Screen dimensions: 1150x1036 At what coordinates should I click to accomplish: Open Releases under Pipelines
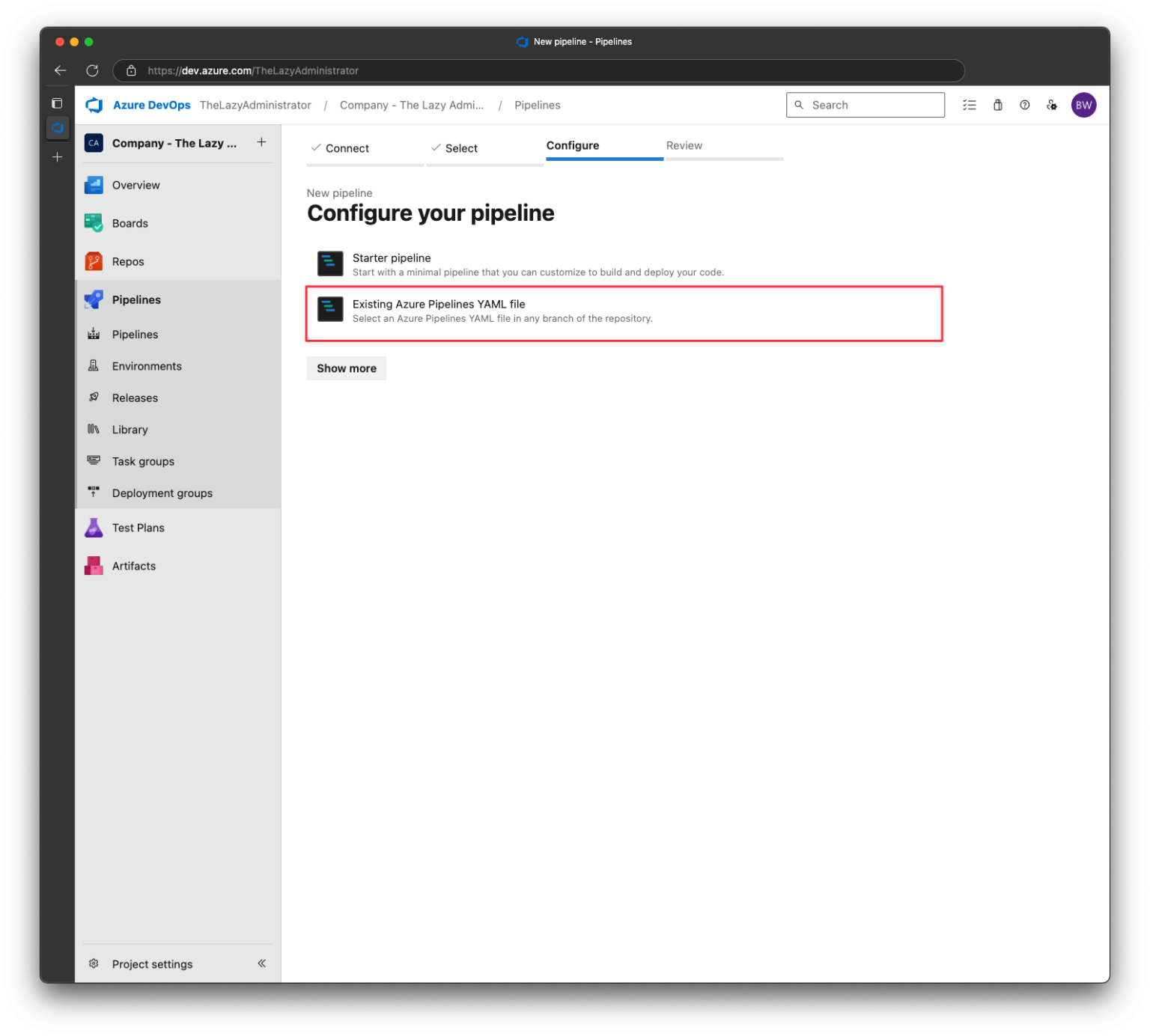pyautogui.click(x=177, y=397)
